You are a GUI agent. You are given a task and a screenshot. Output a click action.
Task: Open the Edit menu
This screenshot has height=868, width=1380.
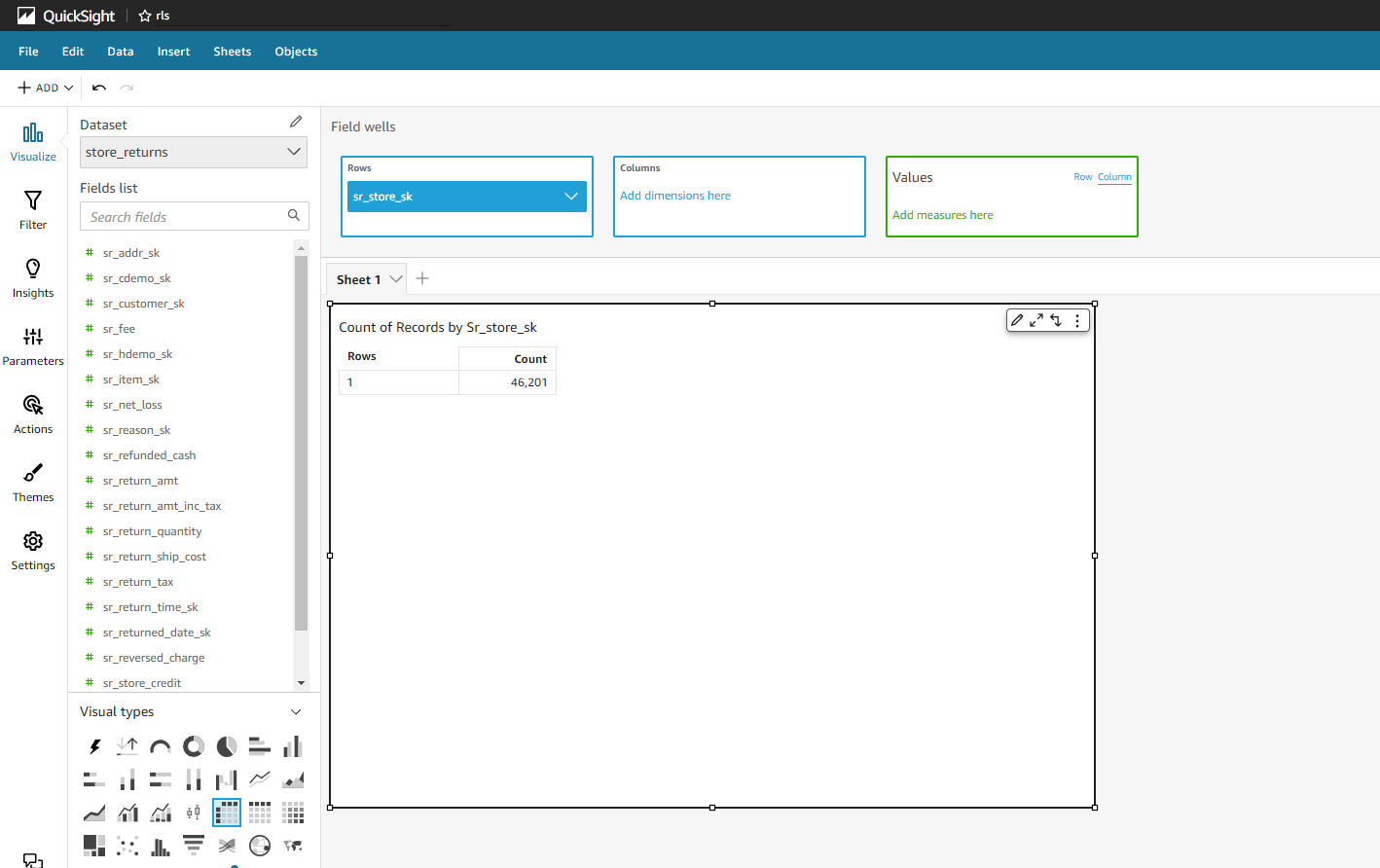73,52
